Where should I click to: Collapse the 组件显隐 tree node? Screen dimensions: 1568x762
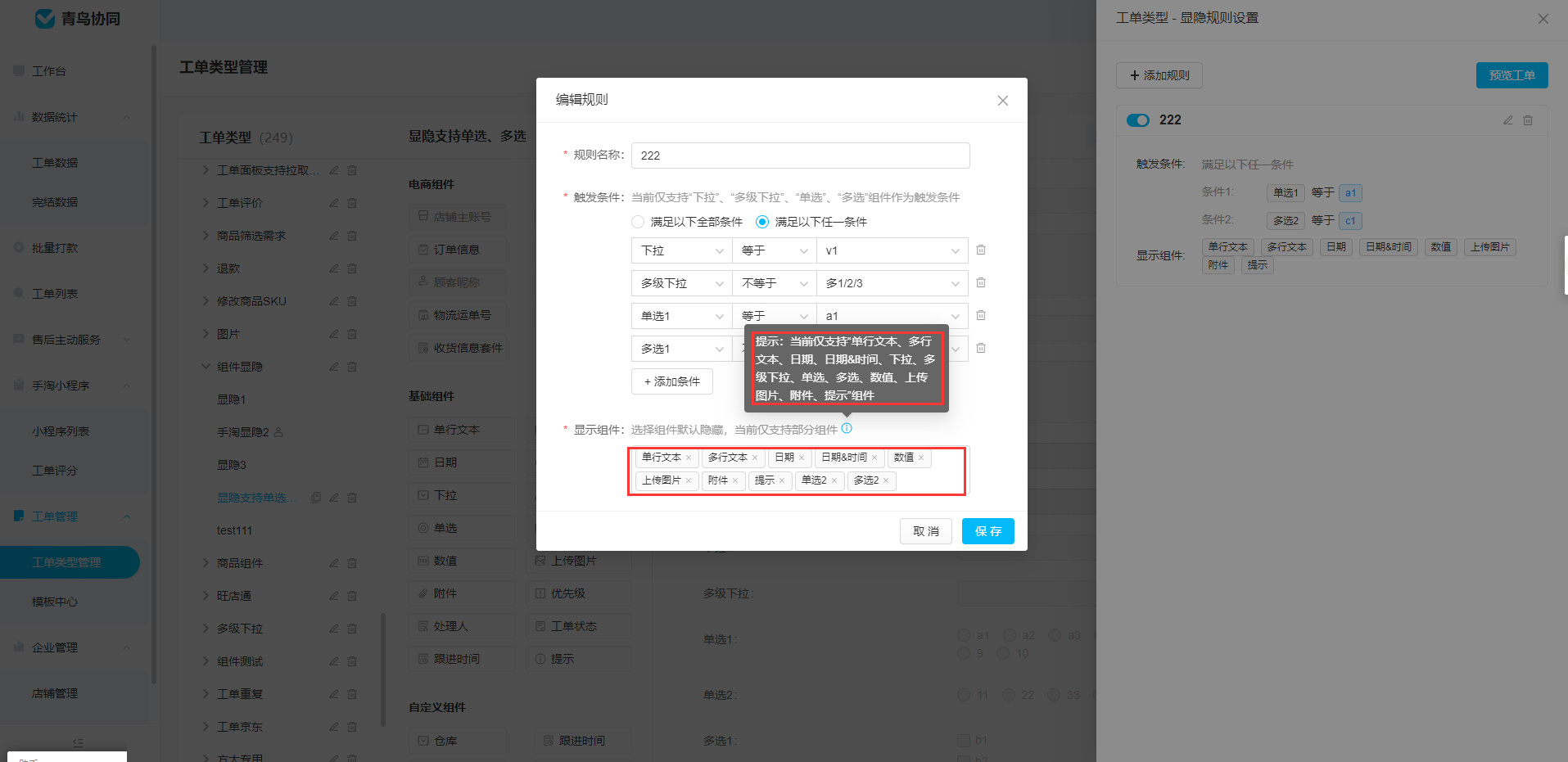point(206,367)
